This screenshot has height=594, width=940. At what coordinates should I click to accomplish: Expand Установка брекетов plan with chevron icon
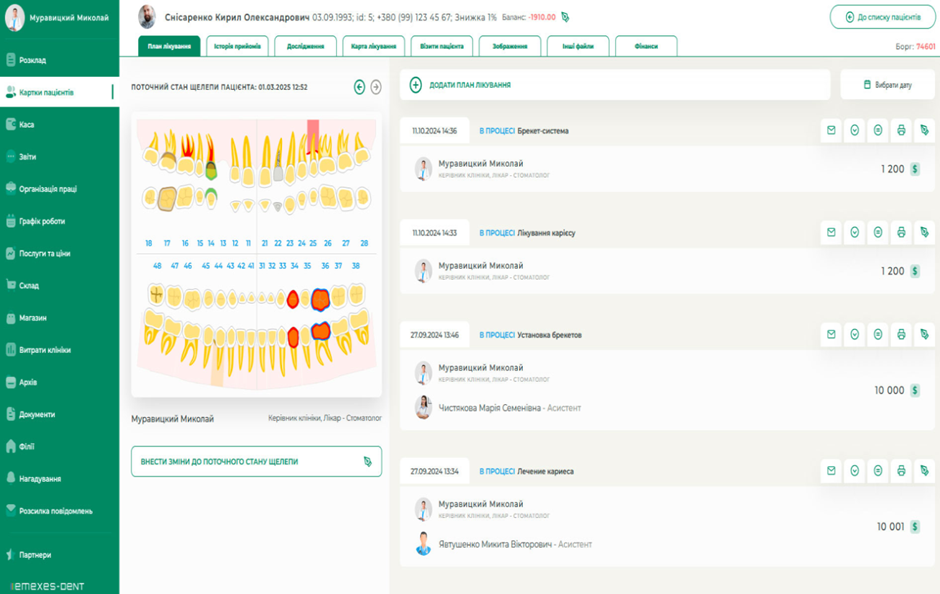[855, 335]
